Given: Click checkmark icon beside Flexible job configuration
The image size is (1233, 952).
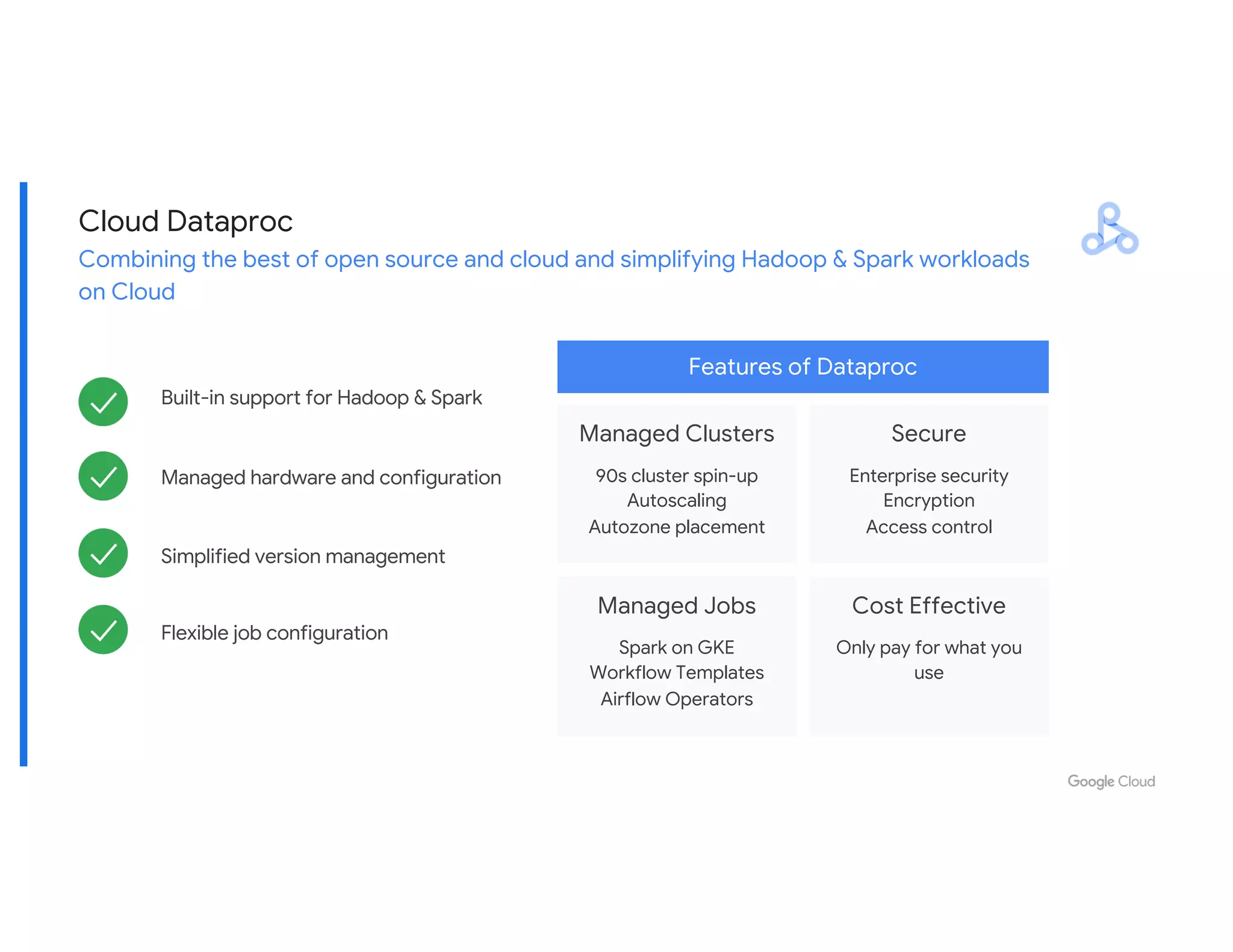Looking at the screenshot, I should click(103, 629).
